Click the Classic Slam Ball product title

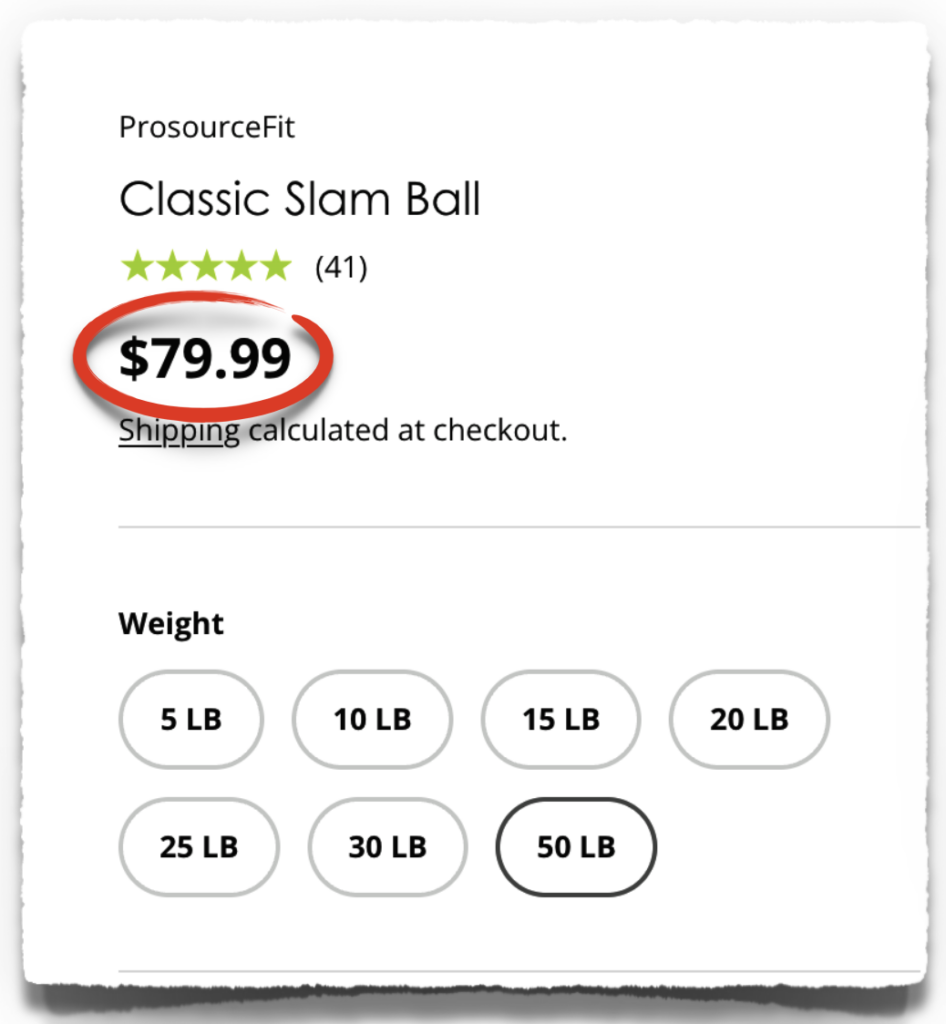(x=300, y=199)
